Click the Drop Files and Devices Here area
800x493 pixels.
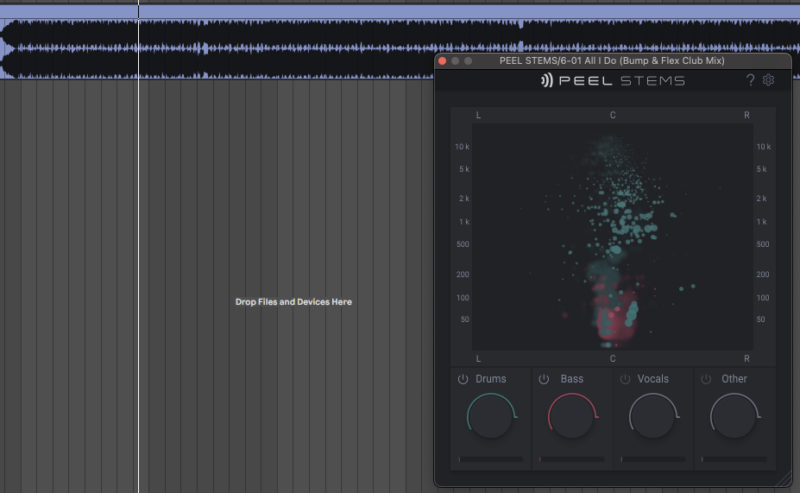pos(293,302)
